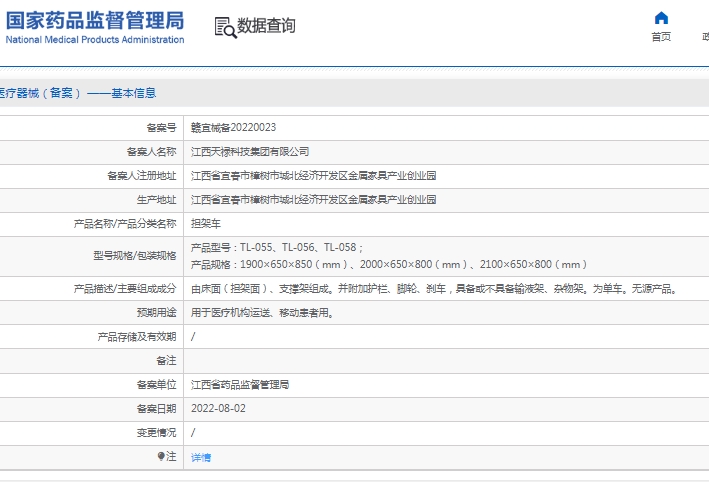Click National Medical Products Administration English text
This screenshot has width=709, height=482.
coord(95,40)
